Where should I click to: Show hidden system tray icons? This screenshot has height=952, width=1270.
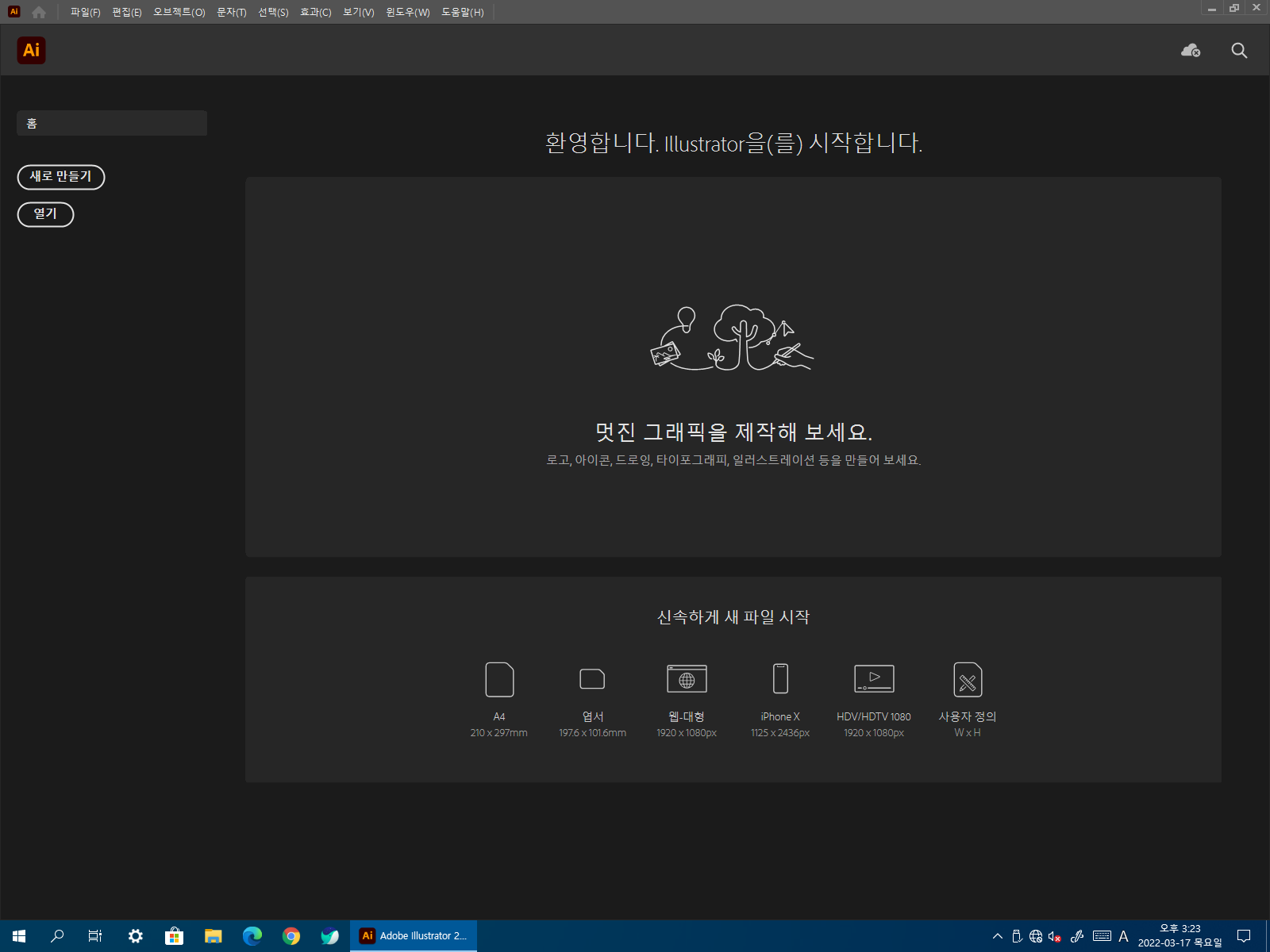[998, 936]
